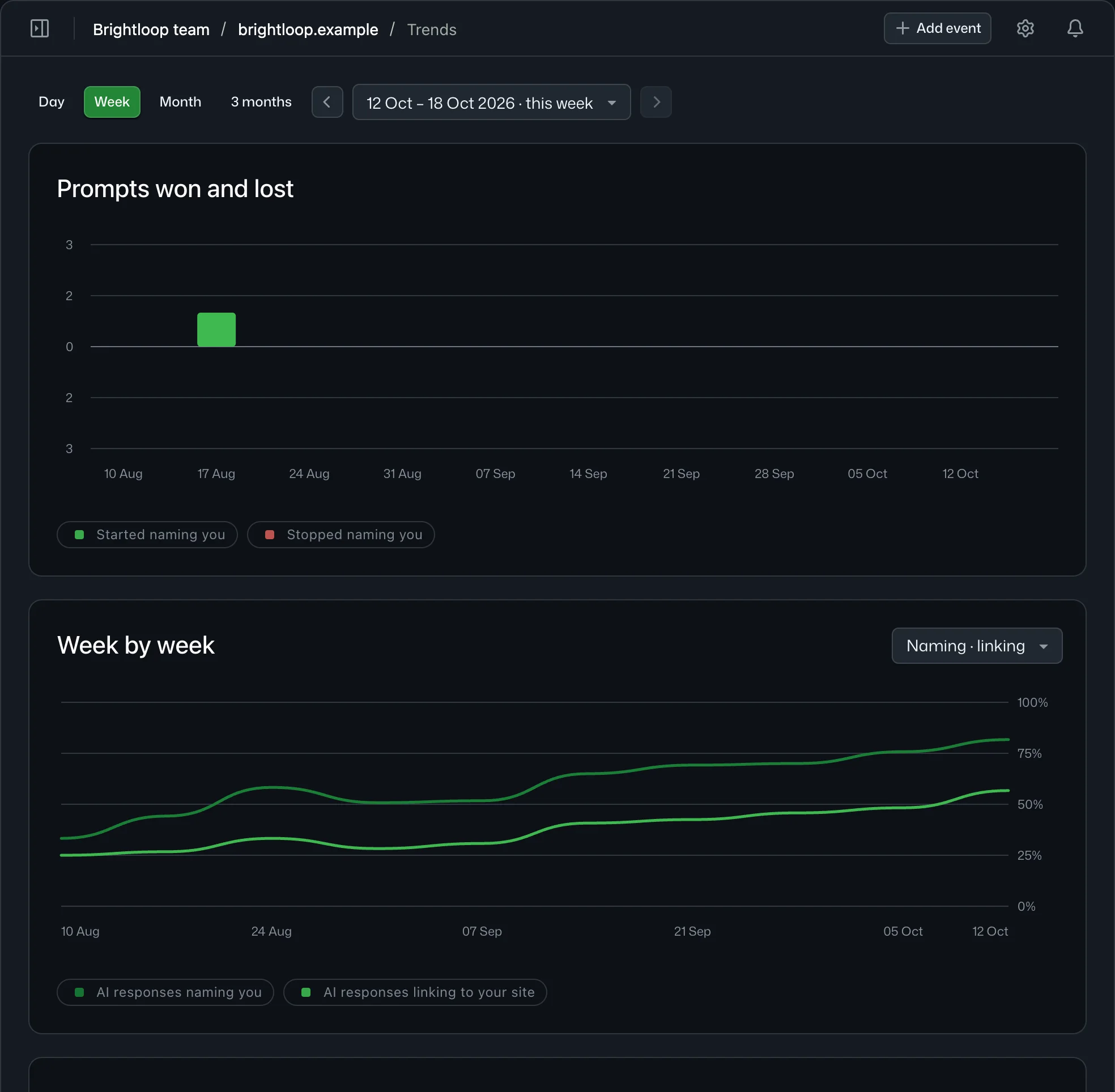The width and height of the screenshot is (1115, 1092).
Task: Open the Naming · linking dropdown
Action: point(977,646)
